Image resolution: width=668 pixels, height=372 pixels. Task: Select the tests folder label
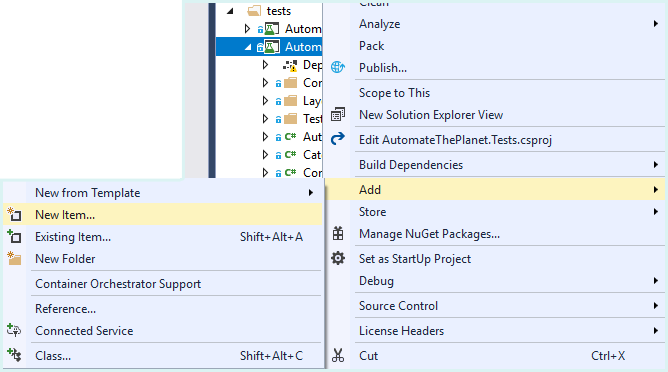coord(279,11)
